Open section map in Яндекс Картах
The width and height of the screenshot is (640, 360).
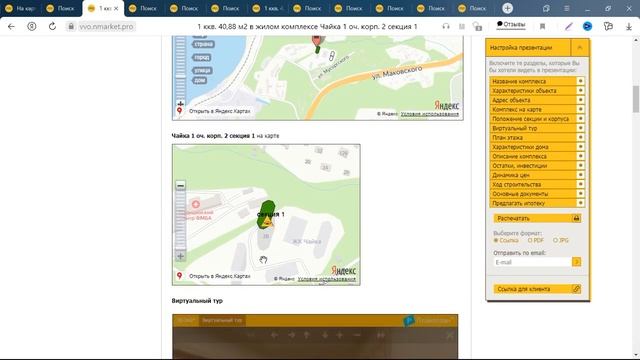[x=220, y=276]
